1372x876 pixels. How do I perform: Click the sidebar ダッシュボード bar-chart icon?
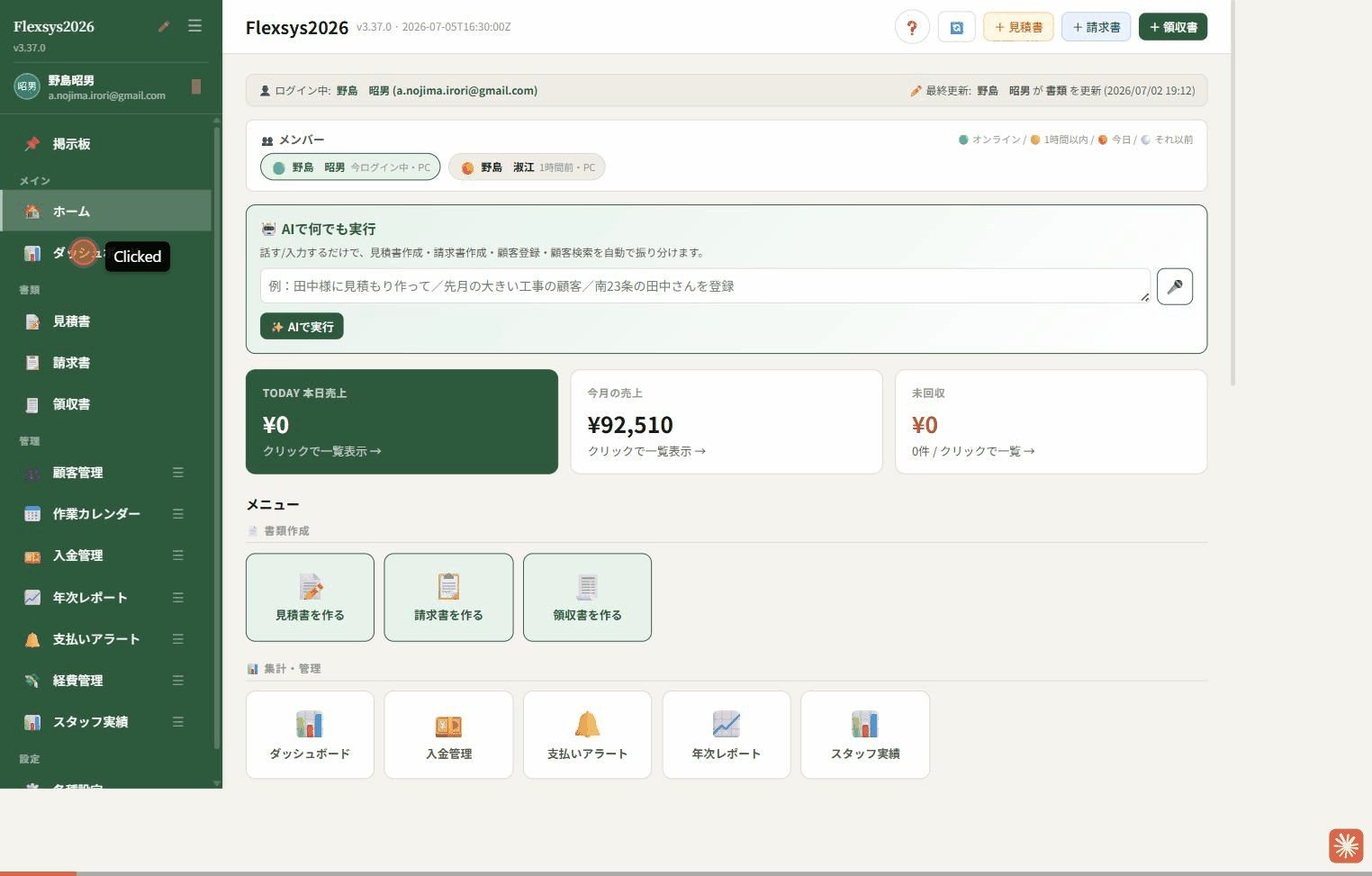point(32,254)
